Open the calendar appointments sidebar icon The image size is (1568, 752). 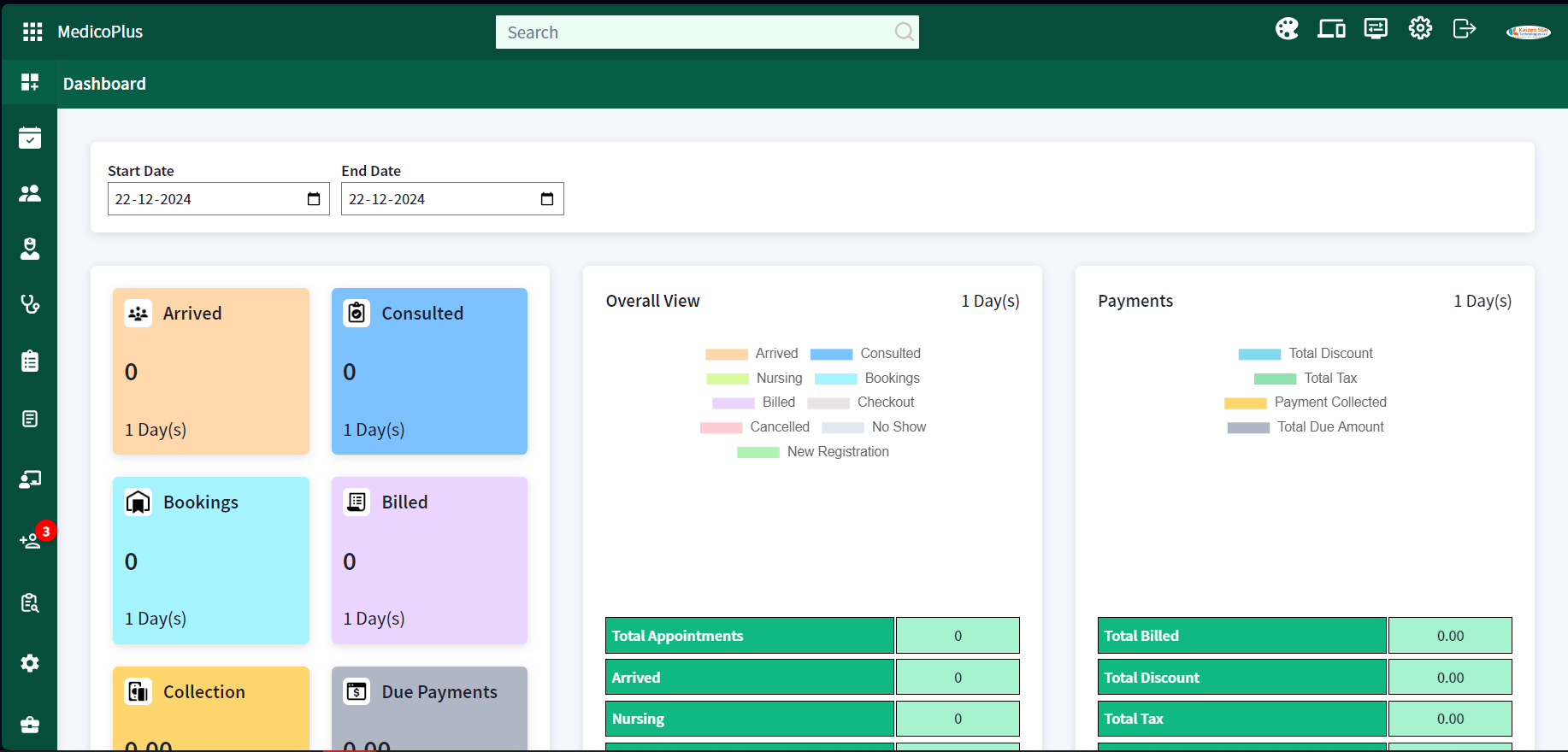tap(30, 138)
